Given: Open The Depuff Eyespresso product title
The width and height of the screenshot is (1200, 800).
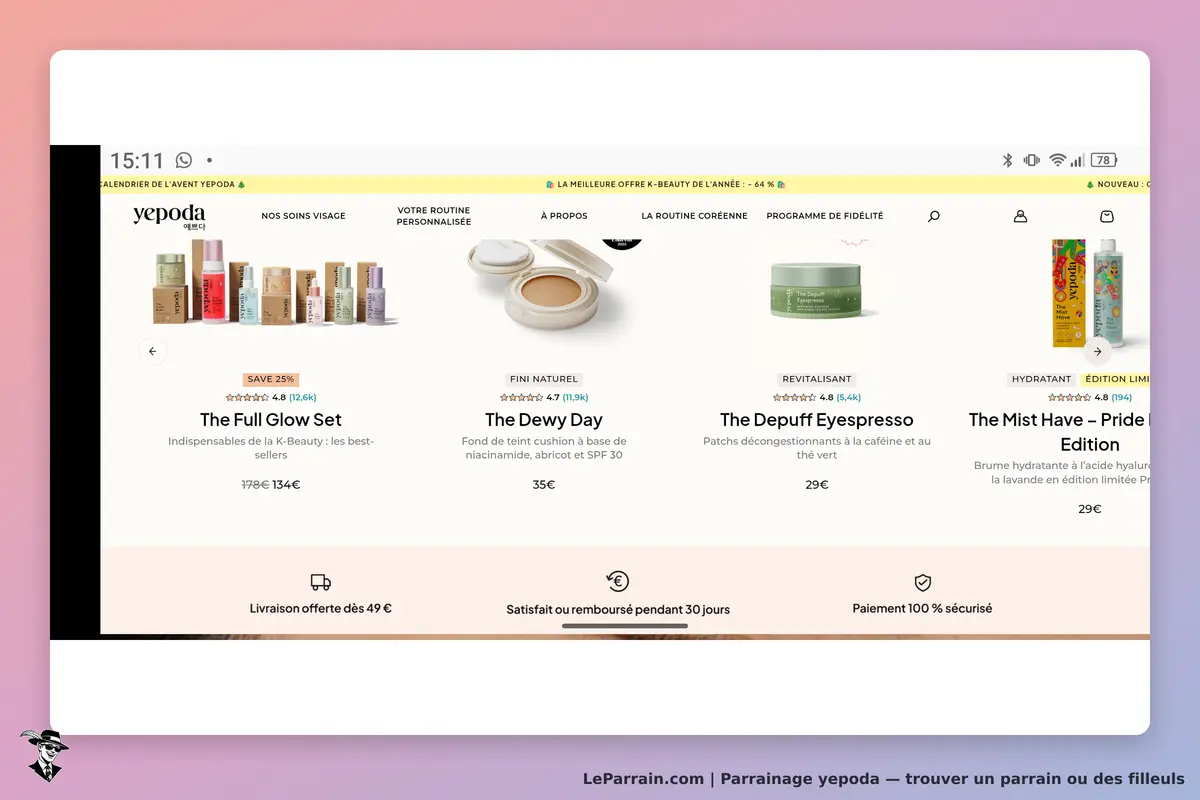Looking at the screenshot, I should (817, 420).
